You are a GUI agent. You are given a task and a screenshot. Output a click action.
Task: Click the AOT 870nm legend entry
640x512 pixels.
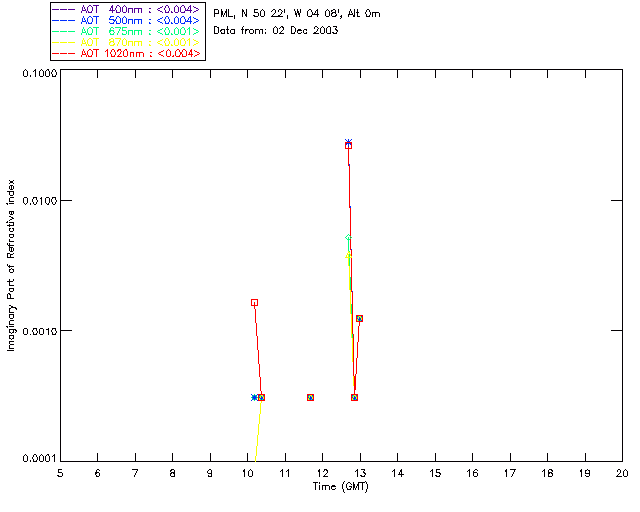pyautogui.click(x=127, y=42)
